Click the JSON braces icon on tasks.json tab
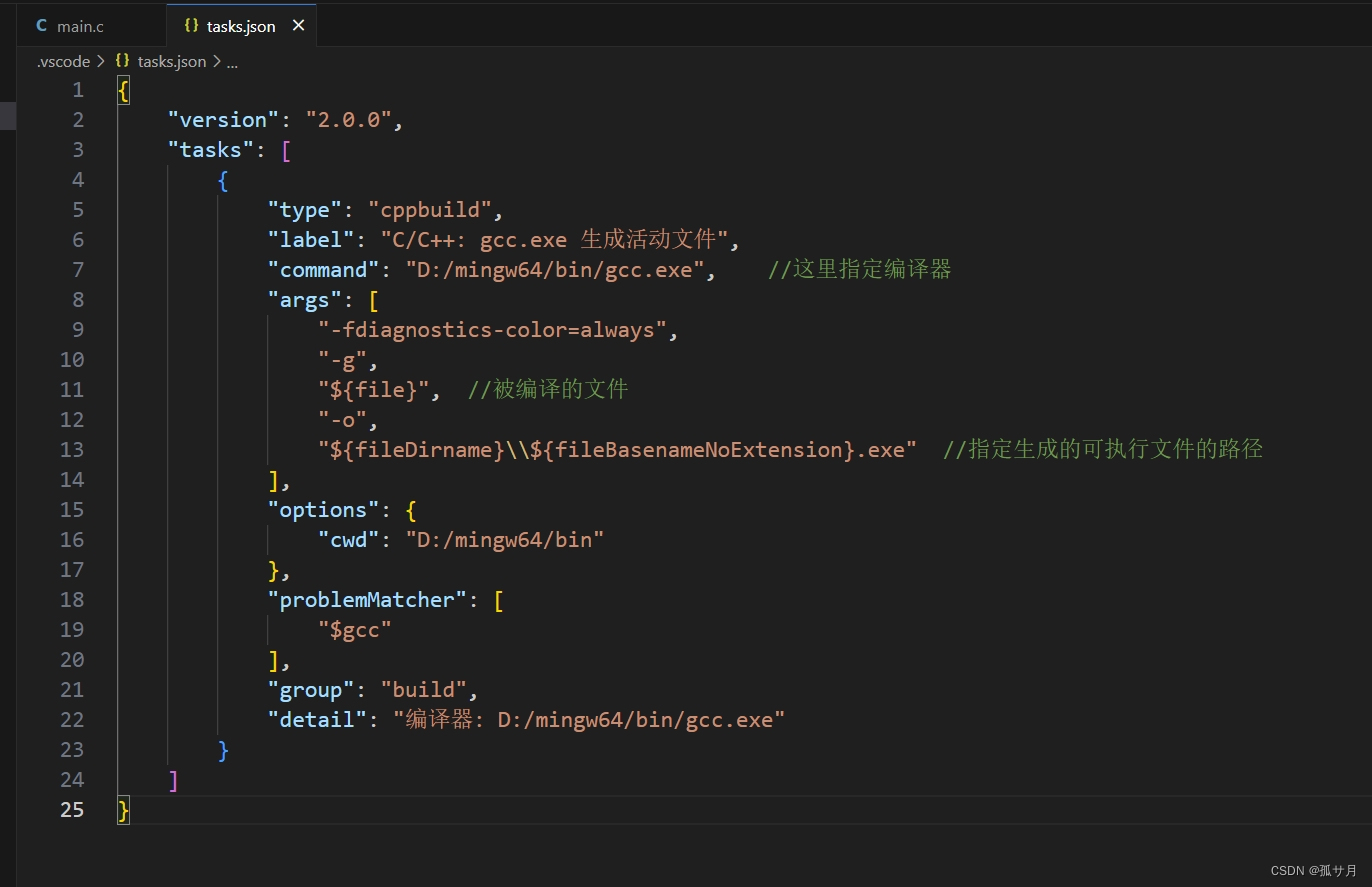This screenshot has width=1372, height=887. coord(191,26)
